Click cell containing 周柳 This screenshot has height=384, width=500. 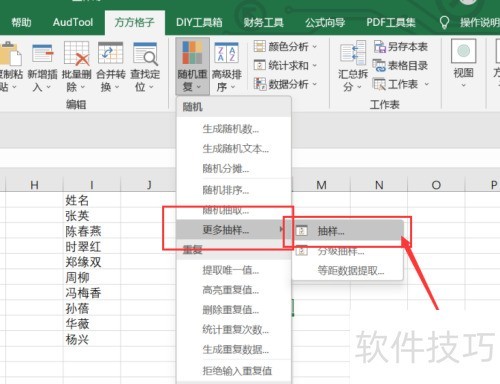(92, 277)
